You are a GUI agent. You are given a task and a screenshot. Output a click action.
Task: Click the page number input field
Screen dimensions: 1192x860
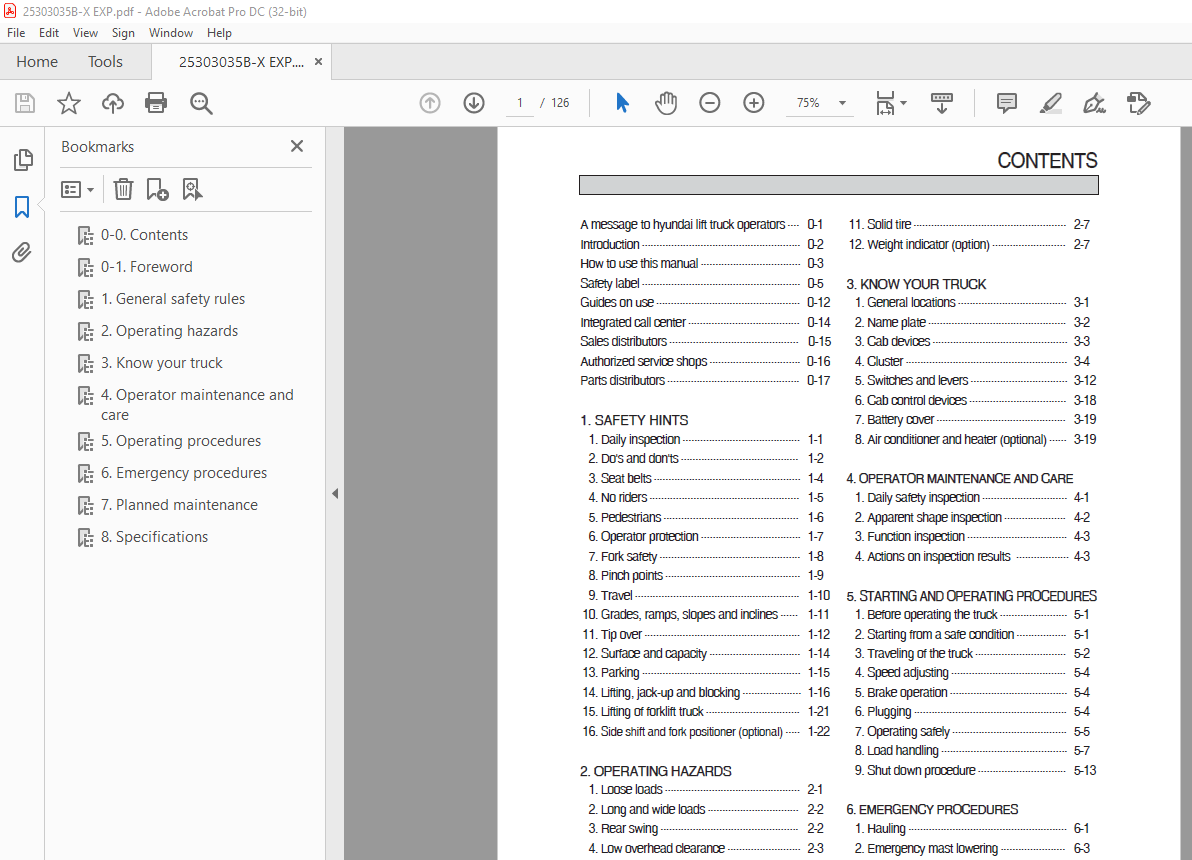click(520, 103)
